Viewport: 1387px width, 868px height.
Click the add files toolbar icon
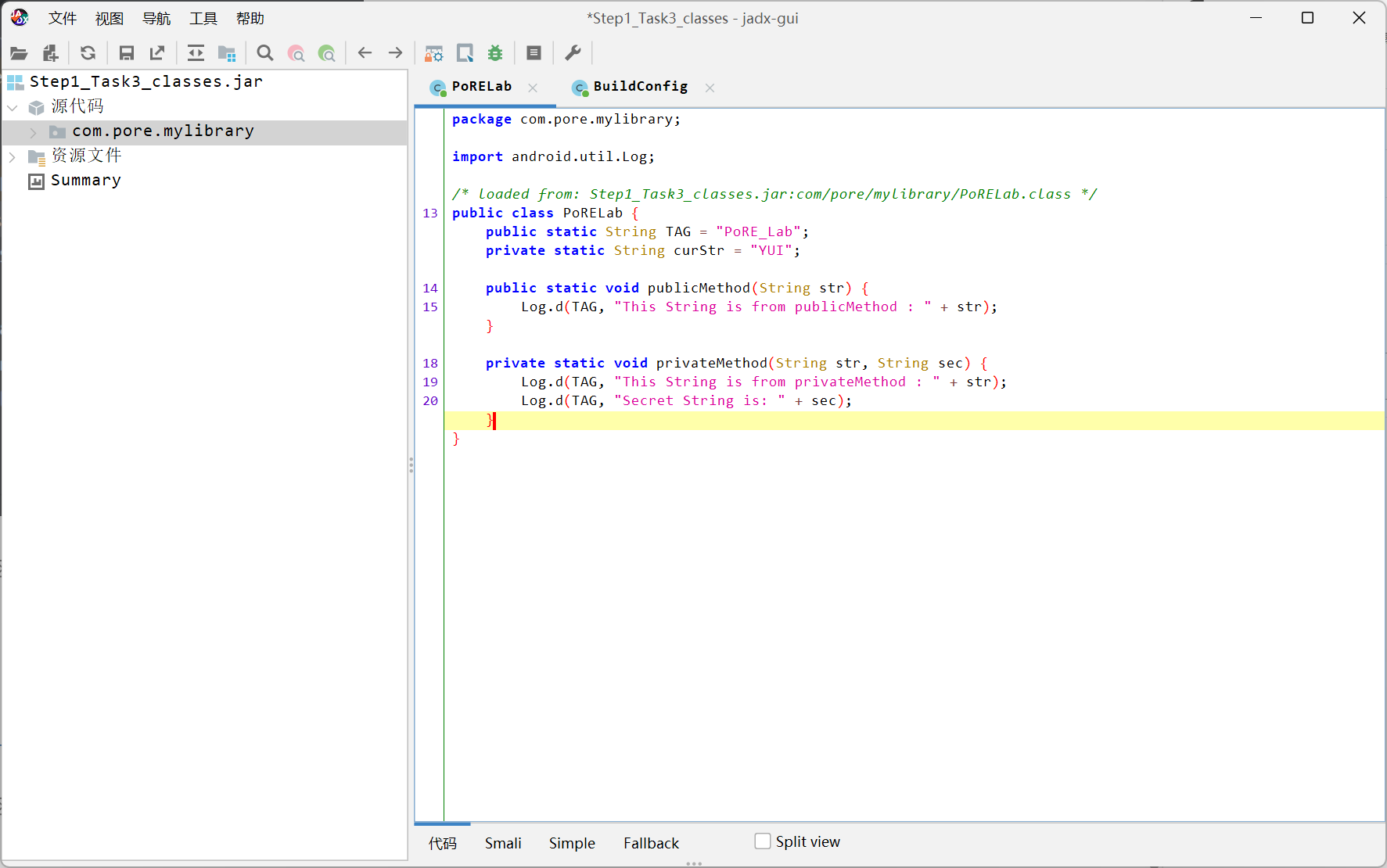[51, 53]
